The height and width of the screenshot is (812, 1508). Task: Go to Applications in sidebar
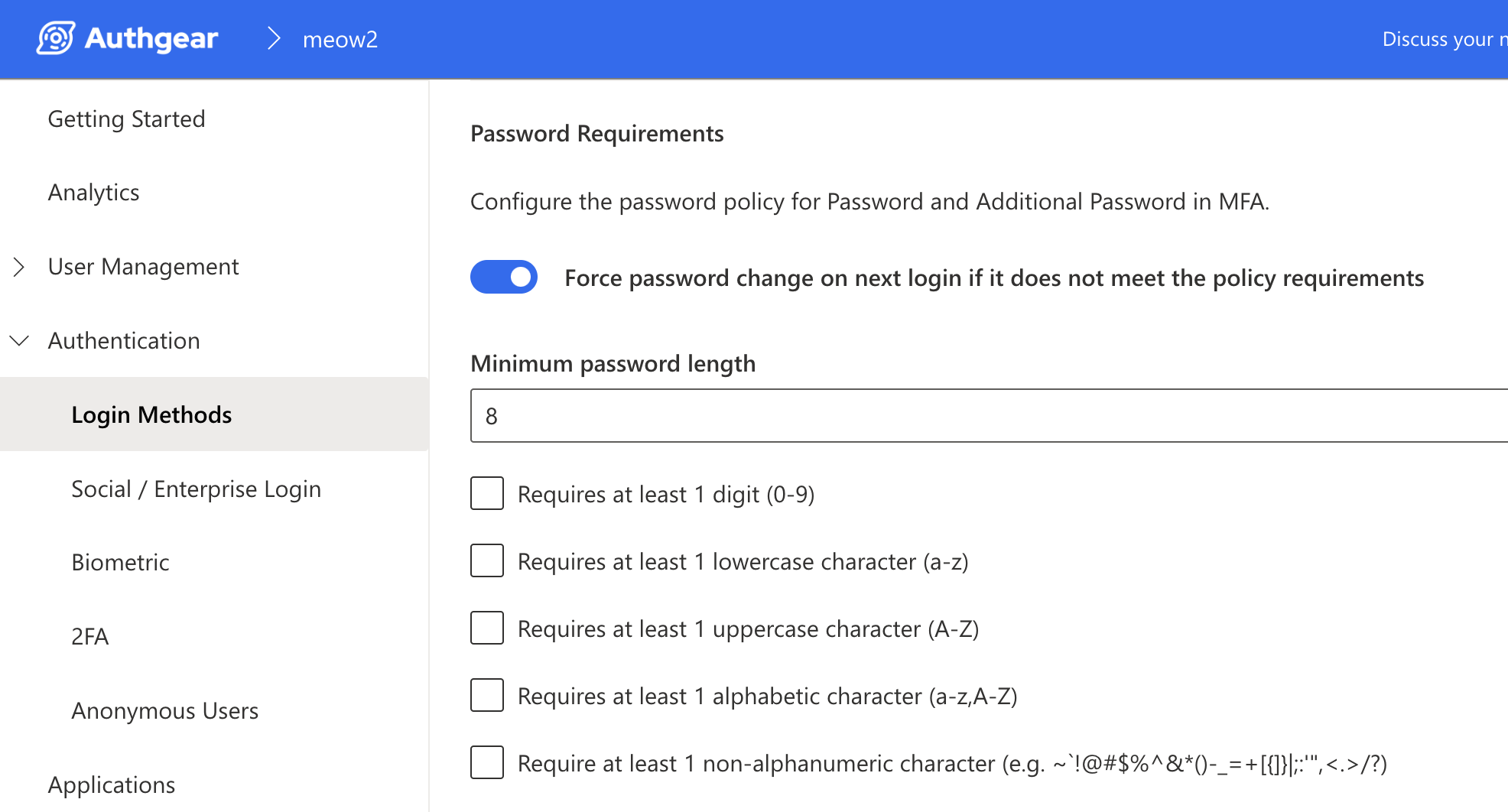pyautogui.click(x=112, y=785)
